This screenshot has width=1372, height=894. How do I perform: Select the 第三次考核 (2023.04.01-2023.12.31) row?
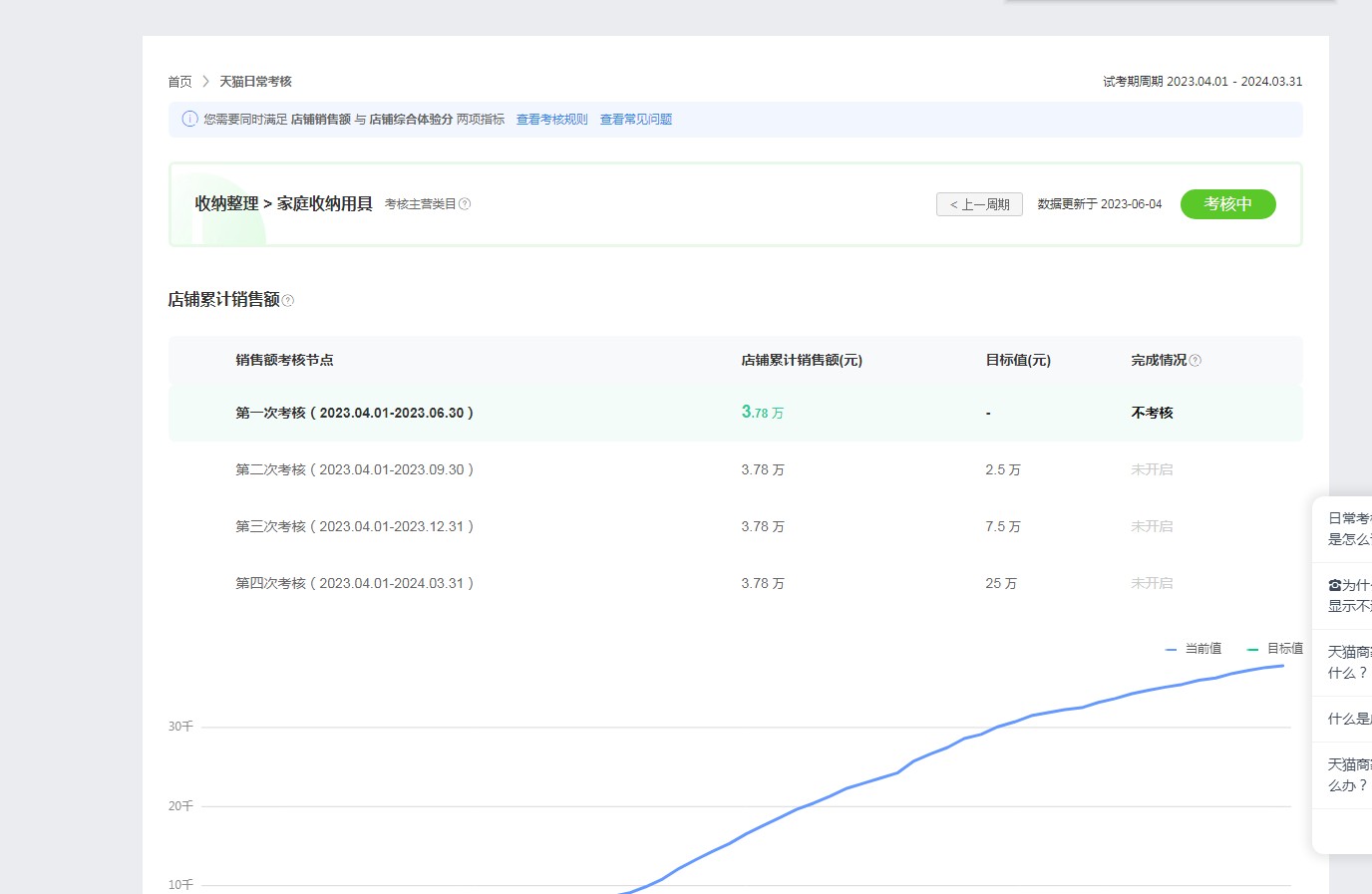[736, 526]
